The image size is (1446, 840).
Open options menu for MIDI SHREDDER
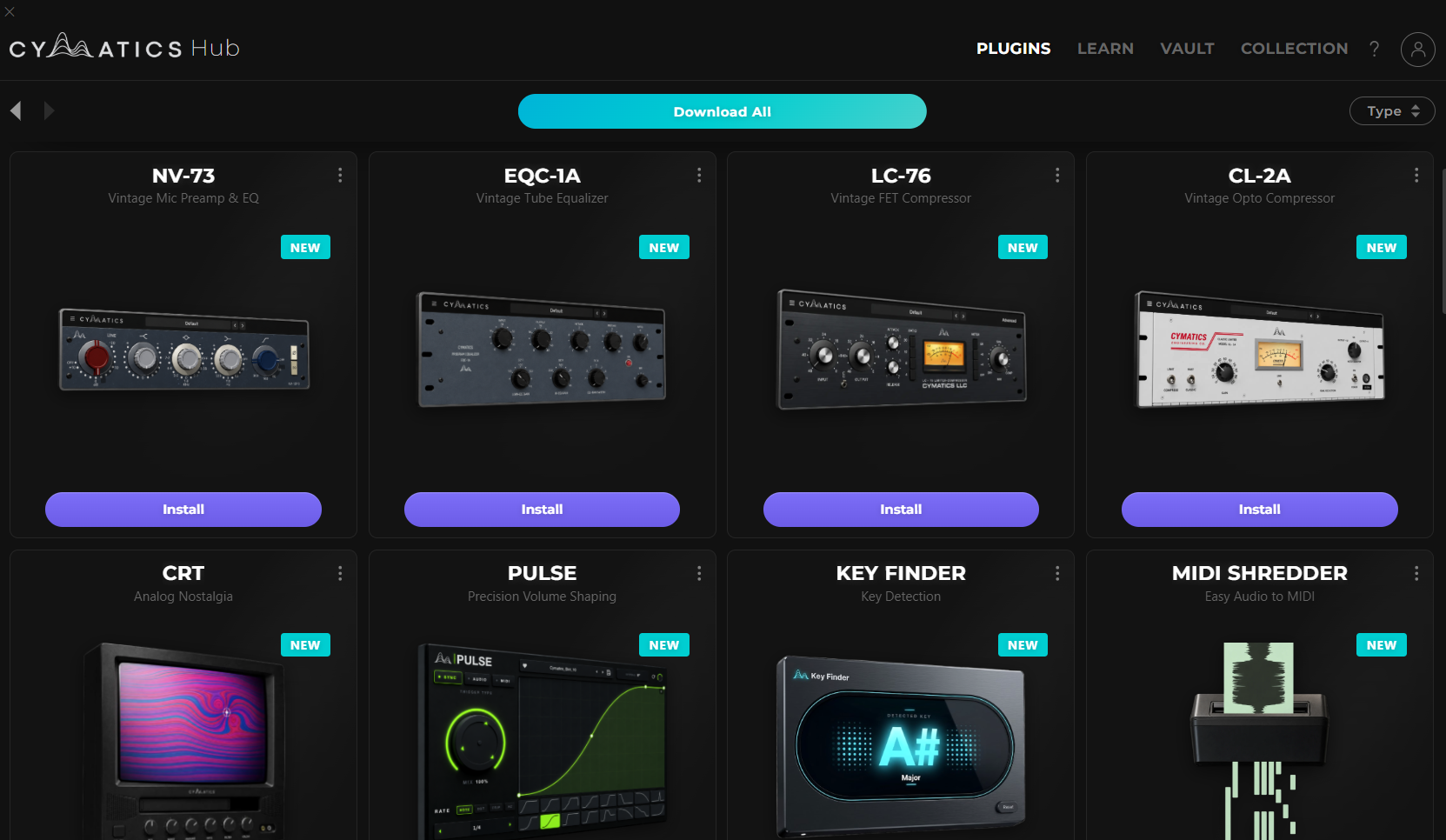[x=1416, y=574]
